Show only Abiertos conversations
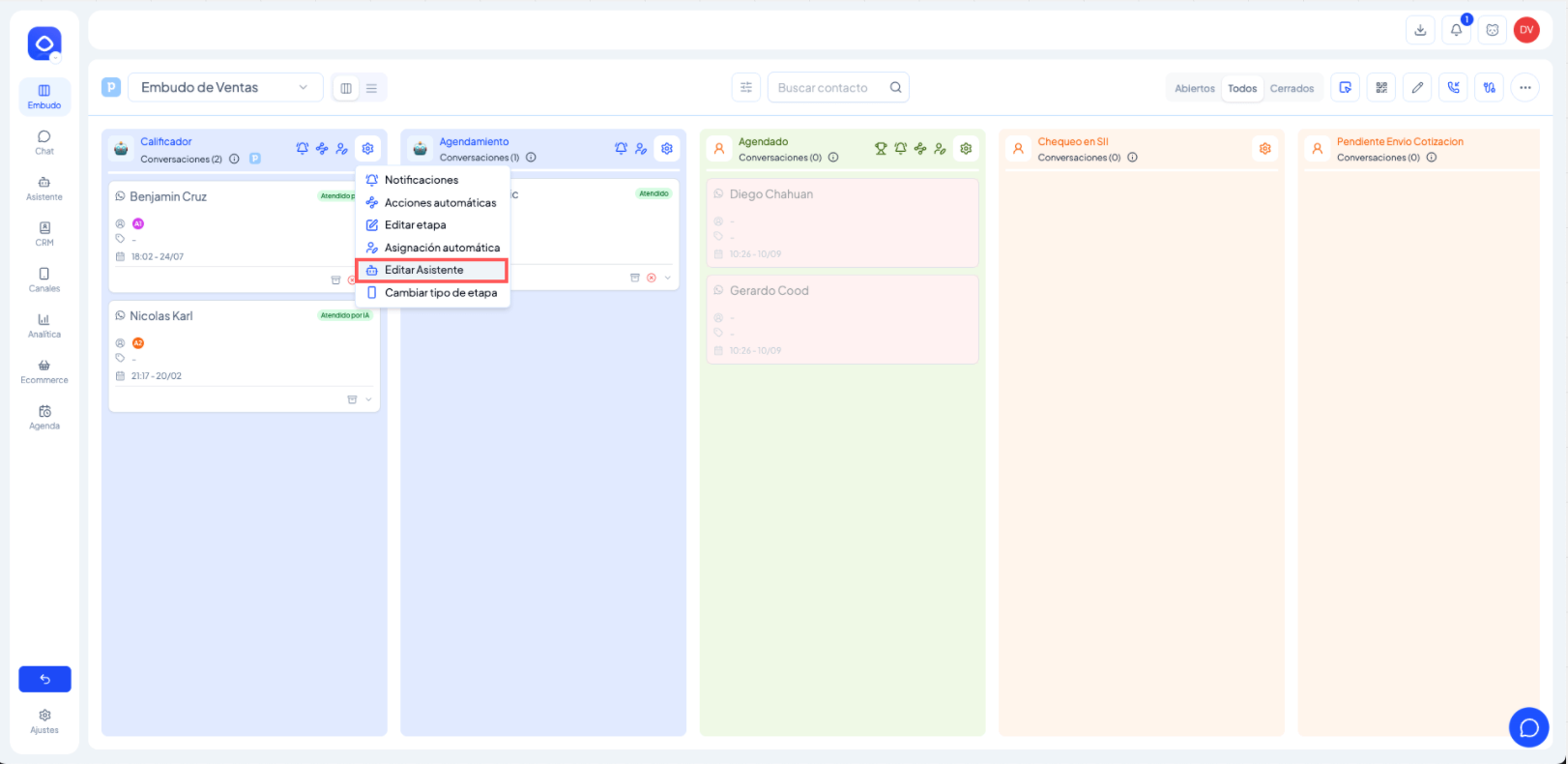The height and width of the screenshot is (764, 1568). 1194,89
